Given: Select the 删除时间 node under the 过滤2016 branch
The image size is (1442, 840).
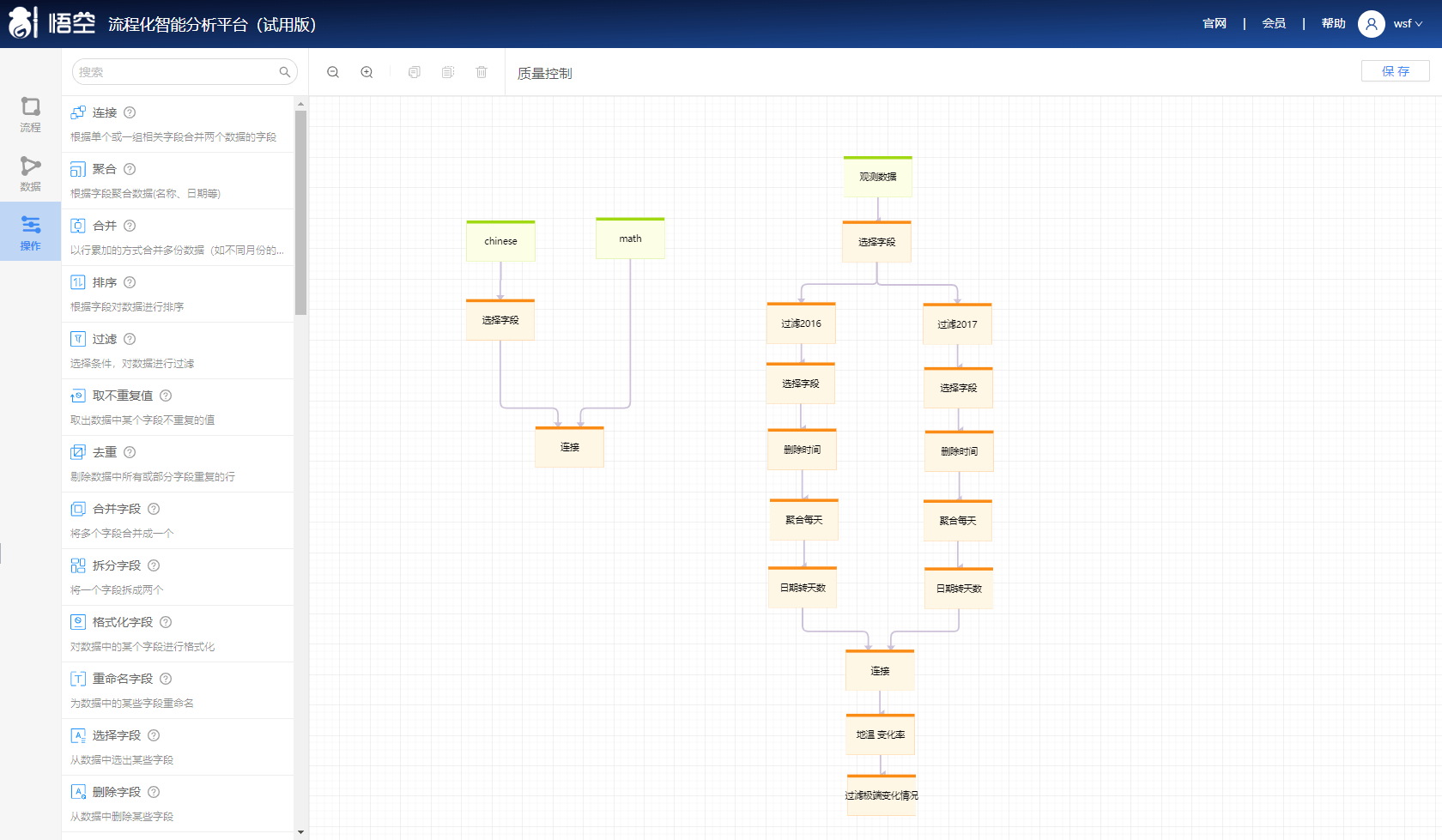Looking at the screenshot, I should point(803,450).
